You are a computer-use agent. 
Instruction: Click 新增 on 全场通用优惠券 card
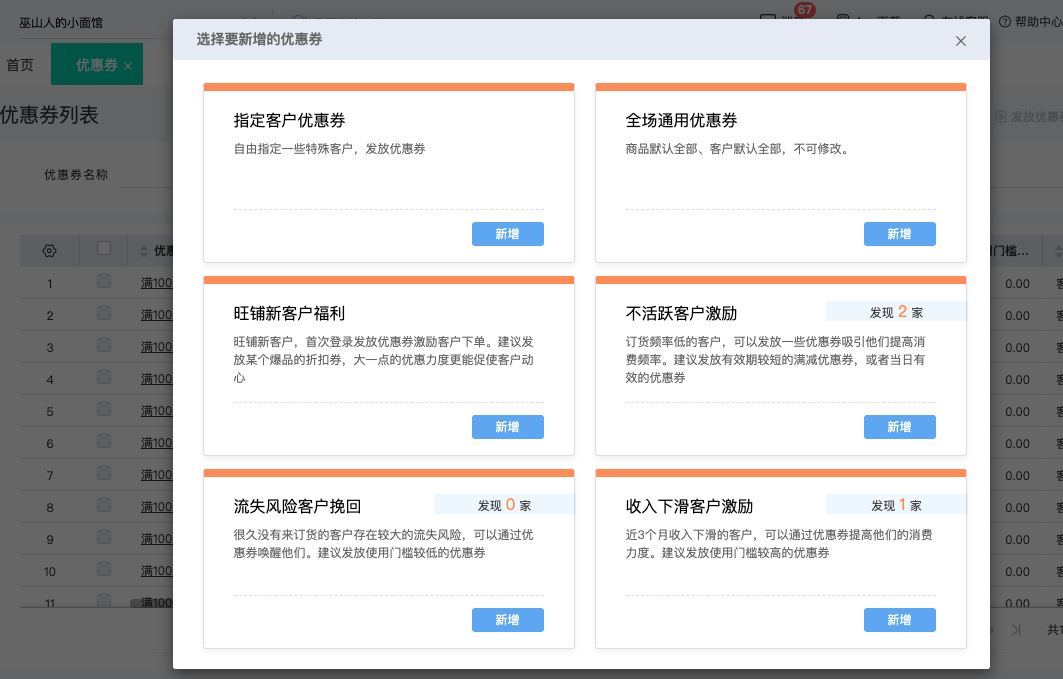(899, 234)
